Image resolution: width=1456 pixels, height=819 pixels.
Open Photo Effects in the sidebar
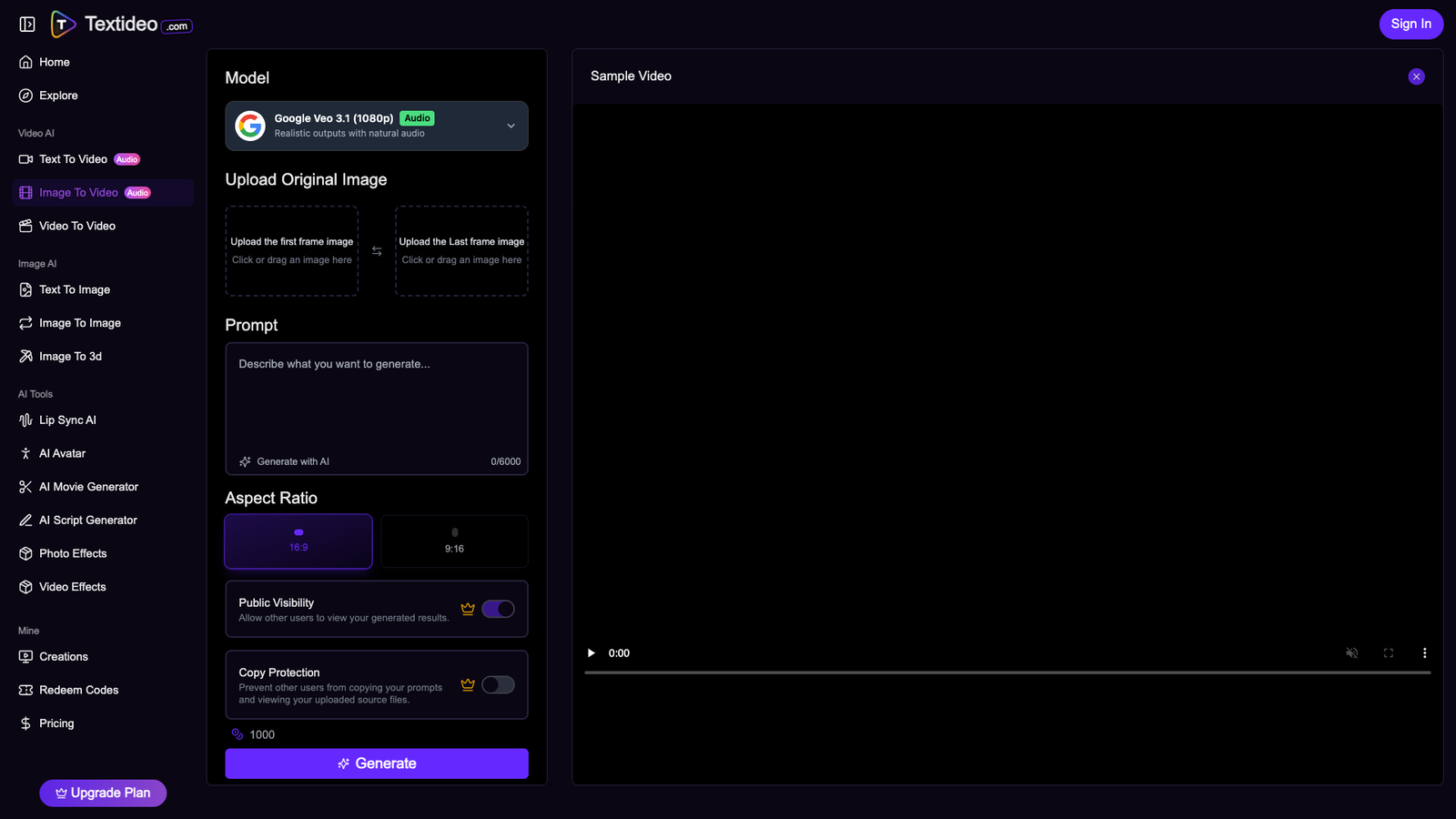tap(103, 553)
